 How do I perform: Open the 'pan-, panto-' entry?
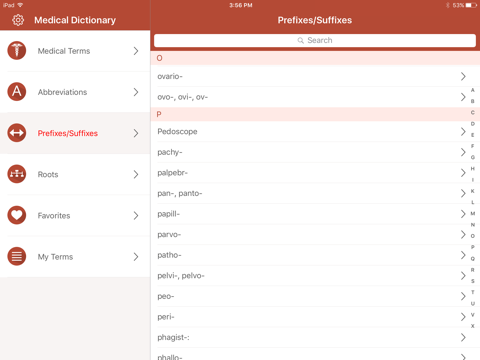point(315,193)
